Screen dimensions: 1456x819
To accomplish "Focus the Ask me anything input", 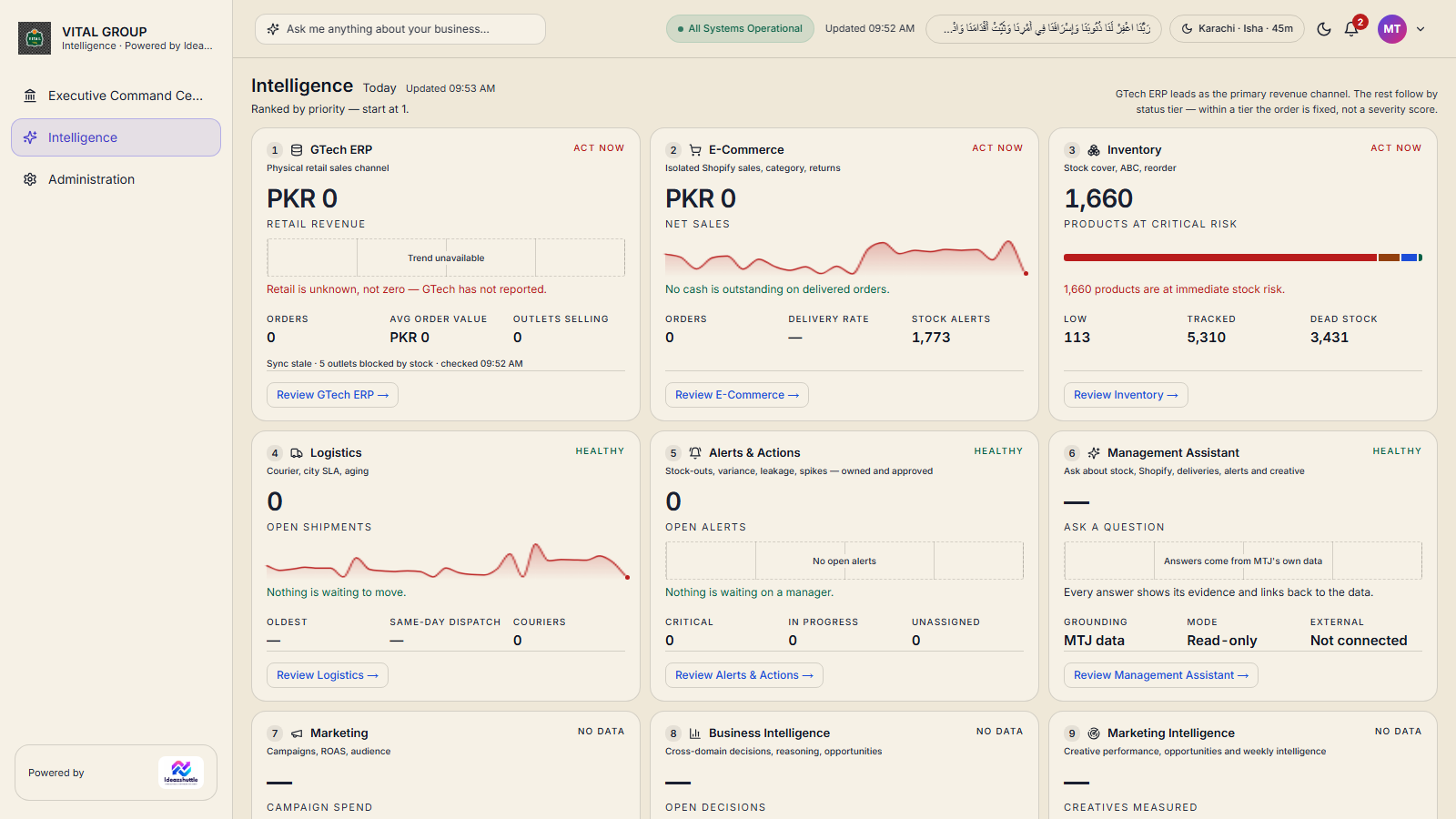I will tap(400, 29).
